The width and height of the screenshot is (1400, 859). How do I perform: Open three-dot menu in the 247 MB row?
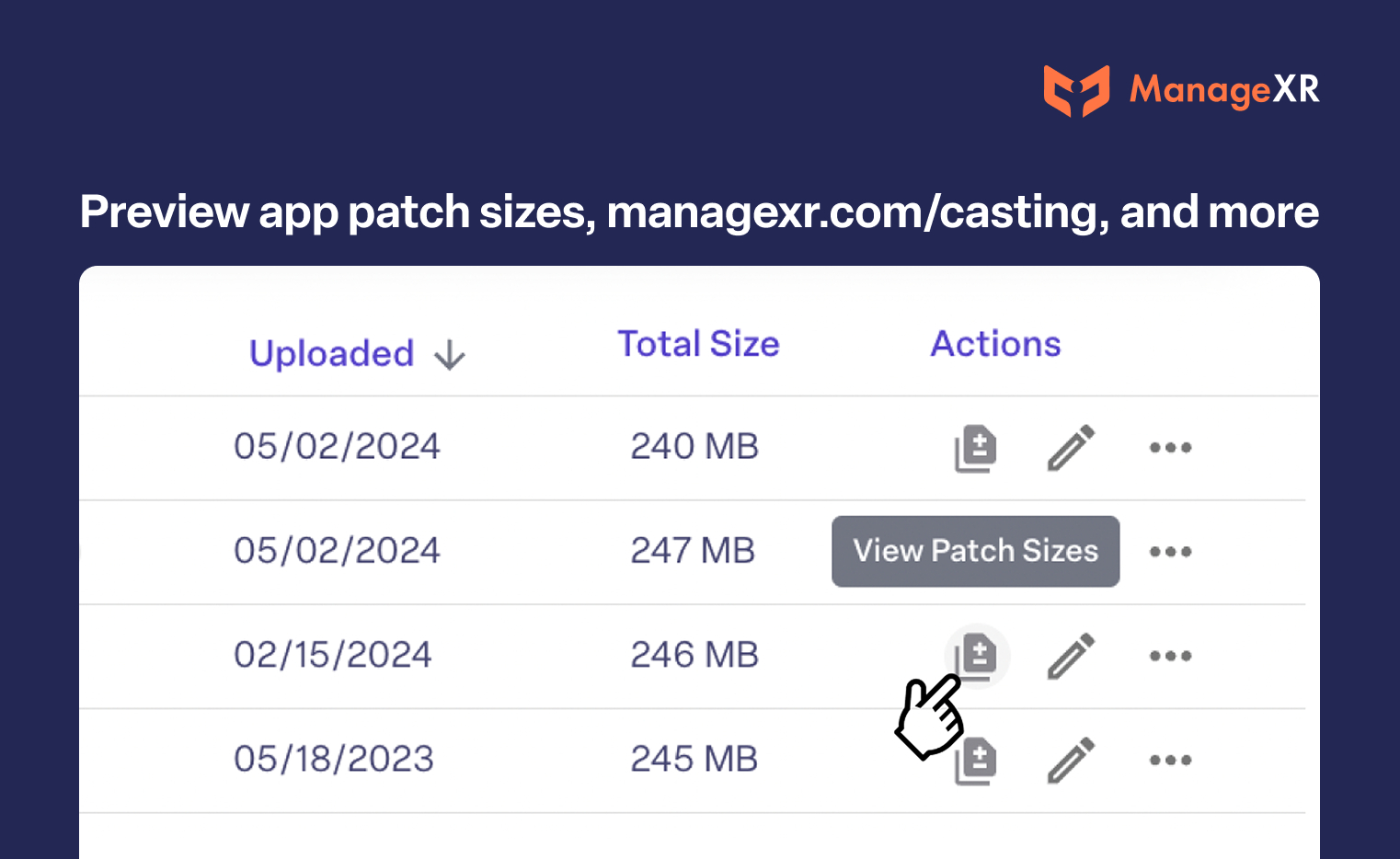[x=1170, y=552]
